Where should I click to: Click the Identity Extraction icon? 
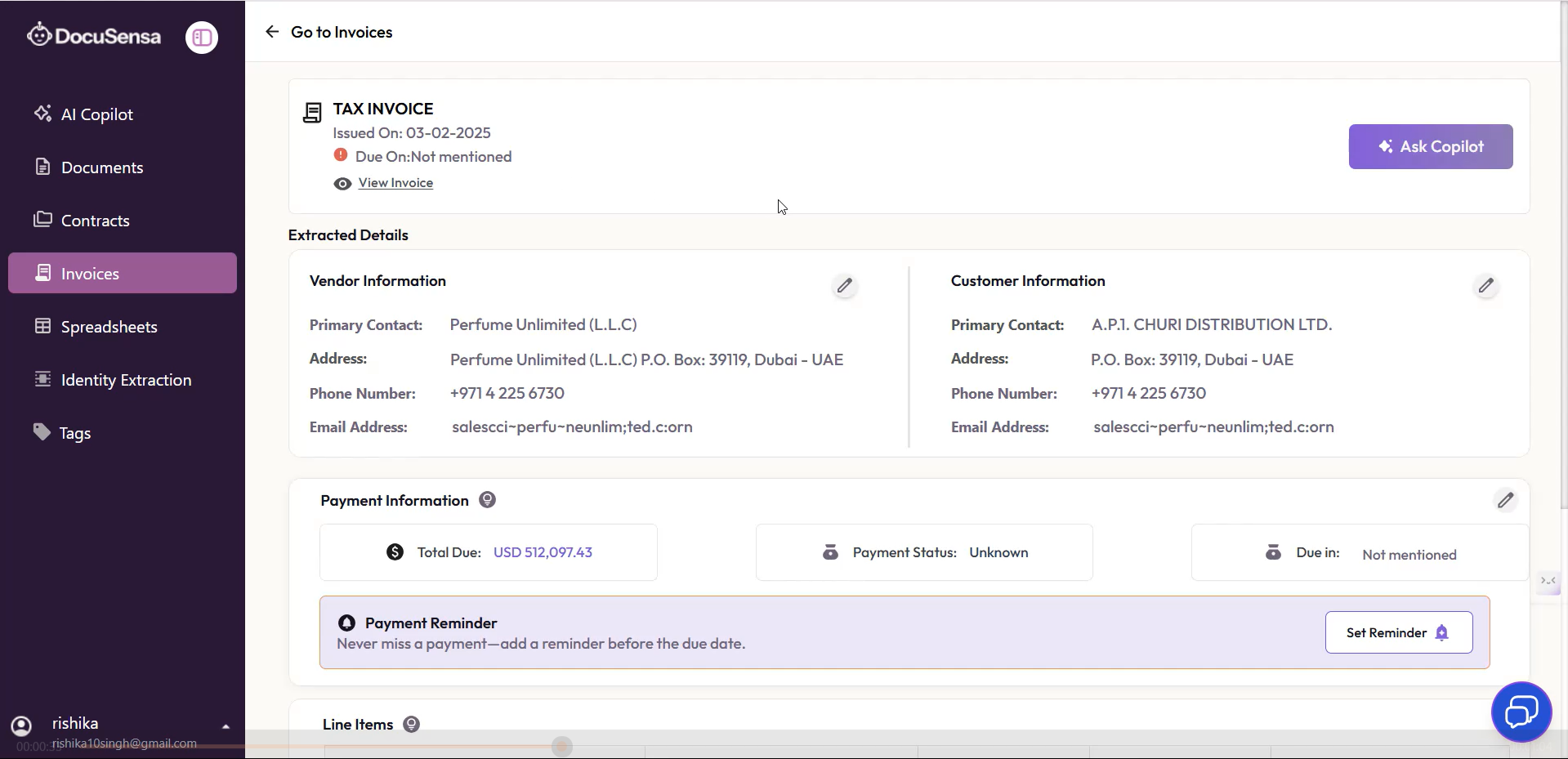(42, 379)
